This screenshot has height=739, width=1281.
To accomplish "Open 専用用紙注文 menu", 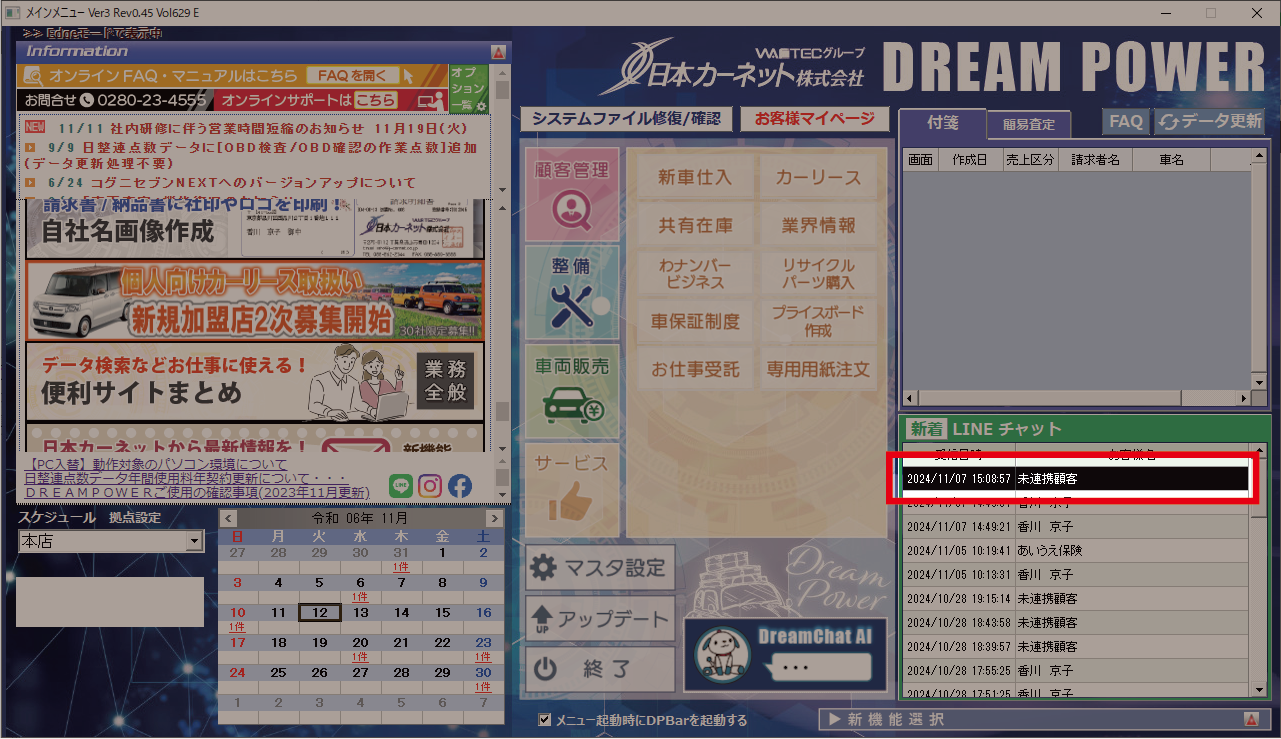I will [818, 370].
